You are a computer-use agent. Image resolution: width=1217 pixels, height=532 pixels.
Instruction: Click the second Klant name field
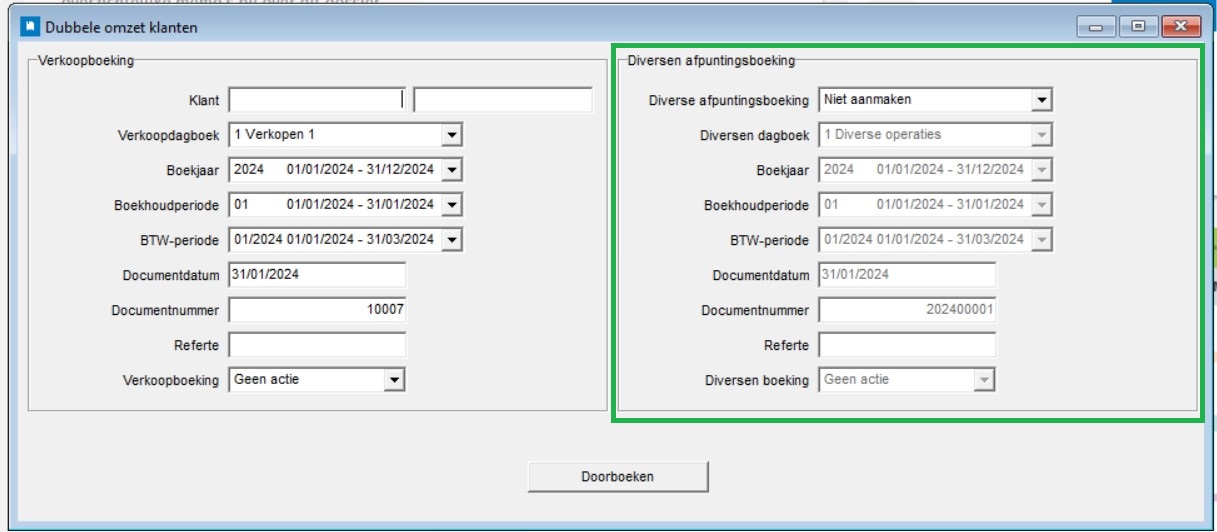point(503,100)
